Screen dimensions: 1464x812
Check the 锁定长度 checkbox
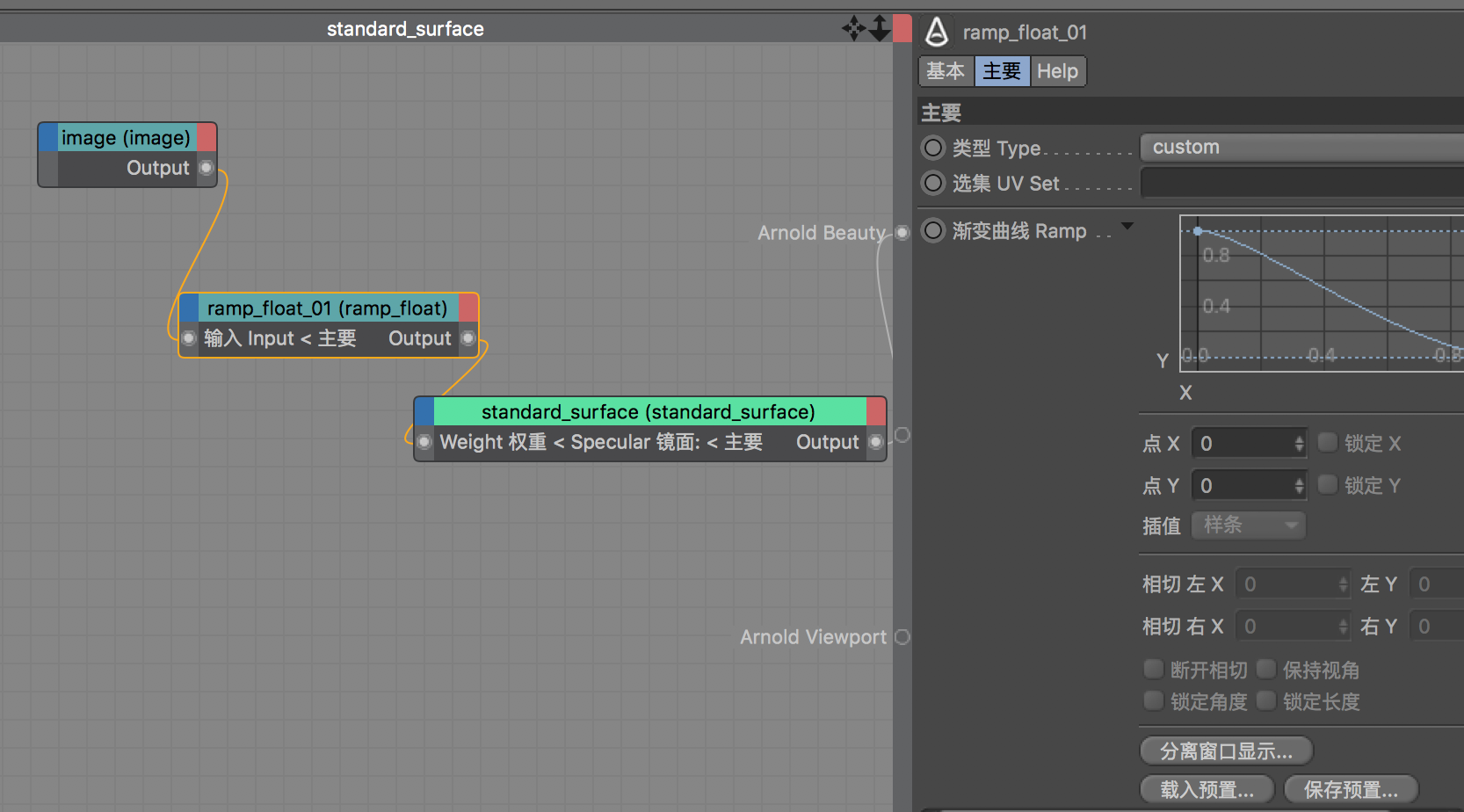click(x=1266, y=700)
